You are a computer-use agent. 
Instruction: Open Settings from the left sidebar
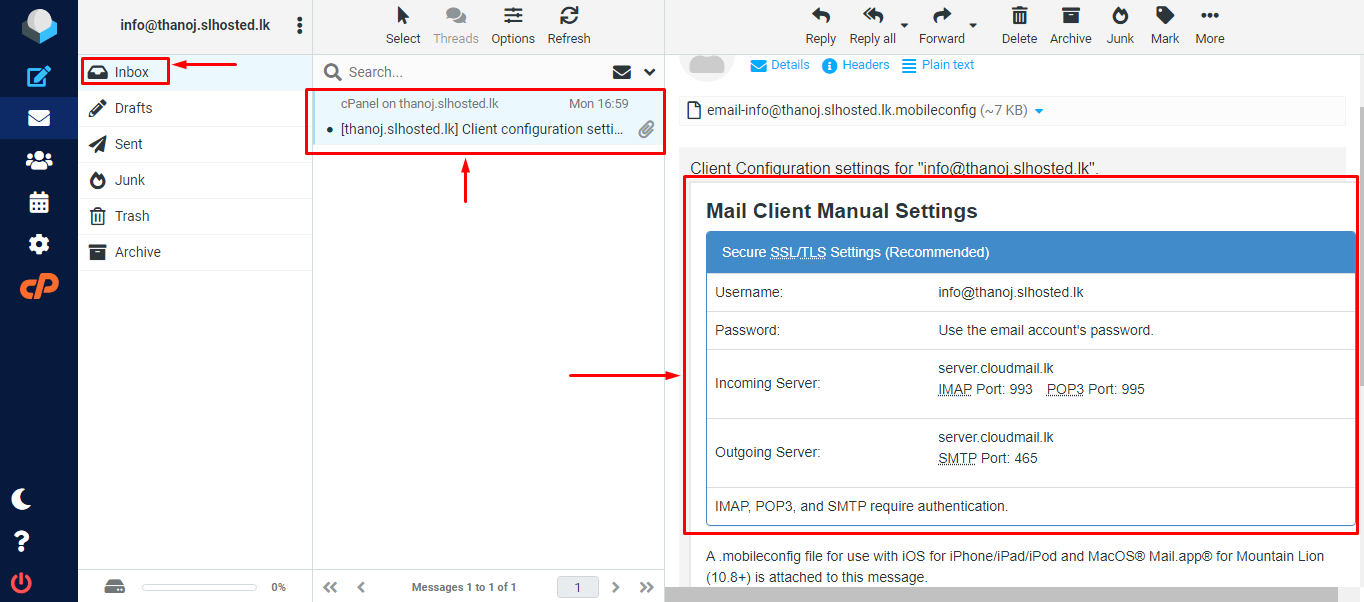pyautogui.click(x=38, y=244)
